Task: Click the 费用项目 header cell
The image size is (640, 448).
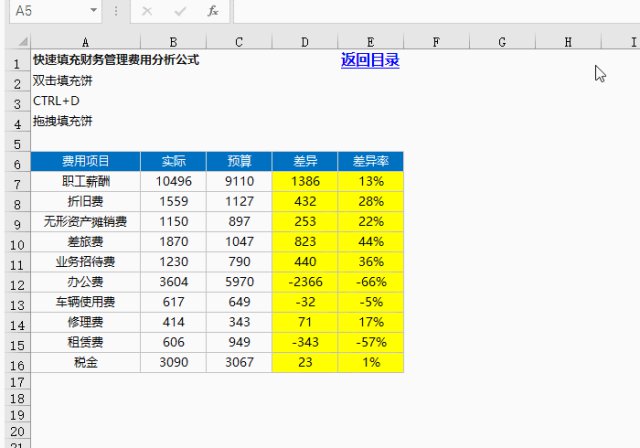Action: click(x=86, y=161)
